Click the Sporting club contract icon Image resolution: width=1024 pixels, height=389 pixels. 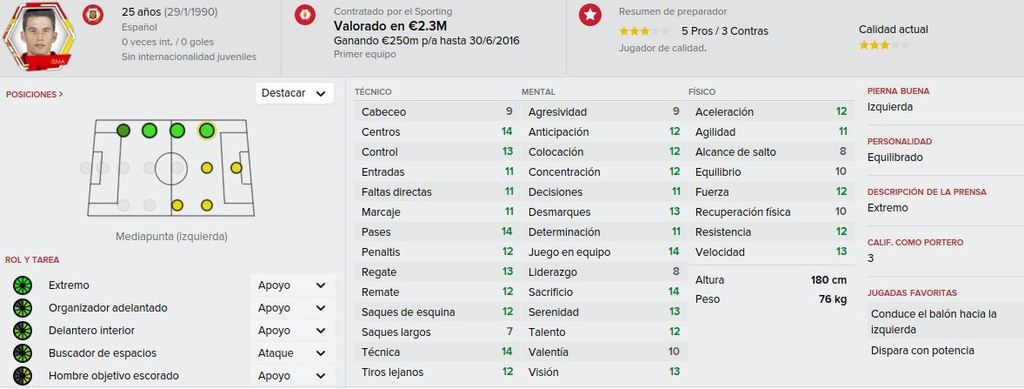[x=305, y=14]
